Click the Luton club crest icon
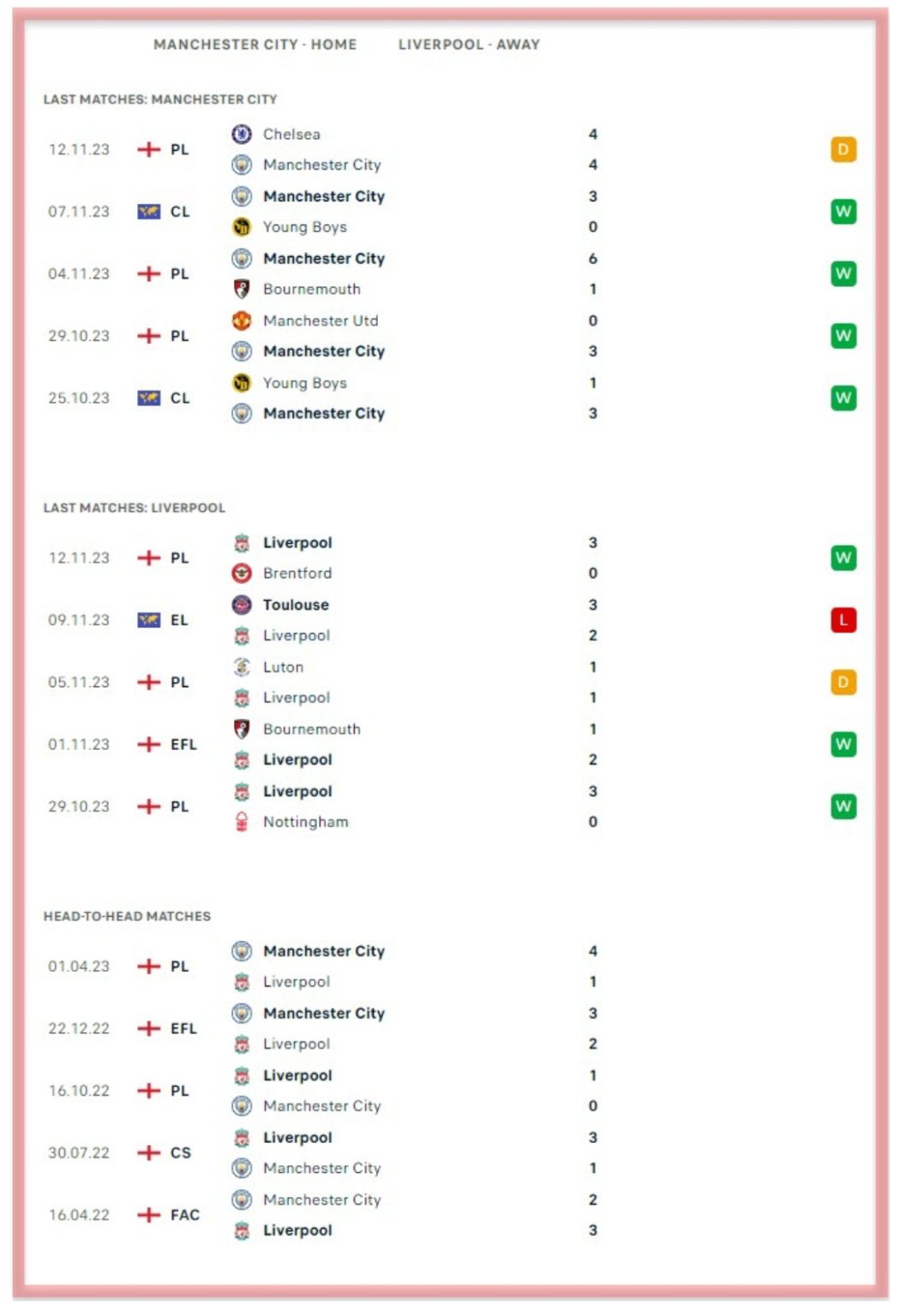Screen dimensions: 899x1316 coord(242,667)
